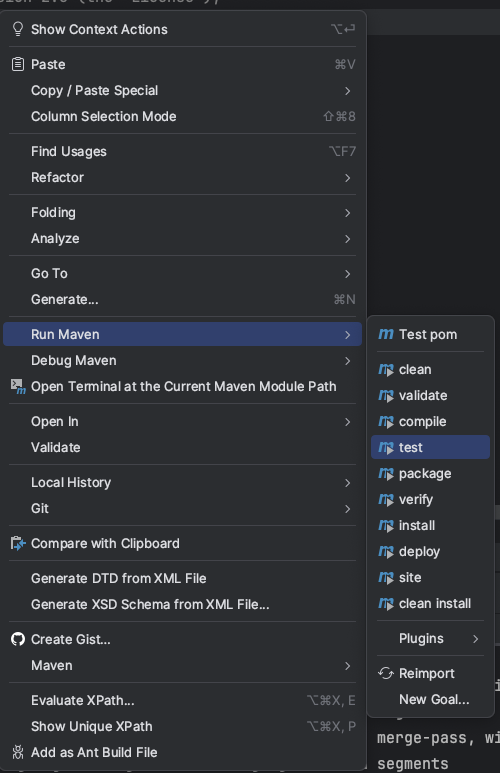Expand the Local History submenu

(x=182, y=483)
